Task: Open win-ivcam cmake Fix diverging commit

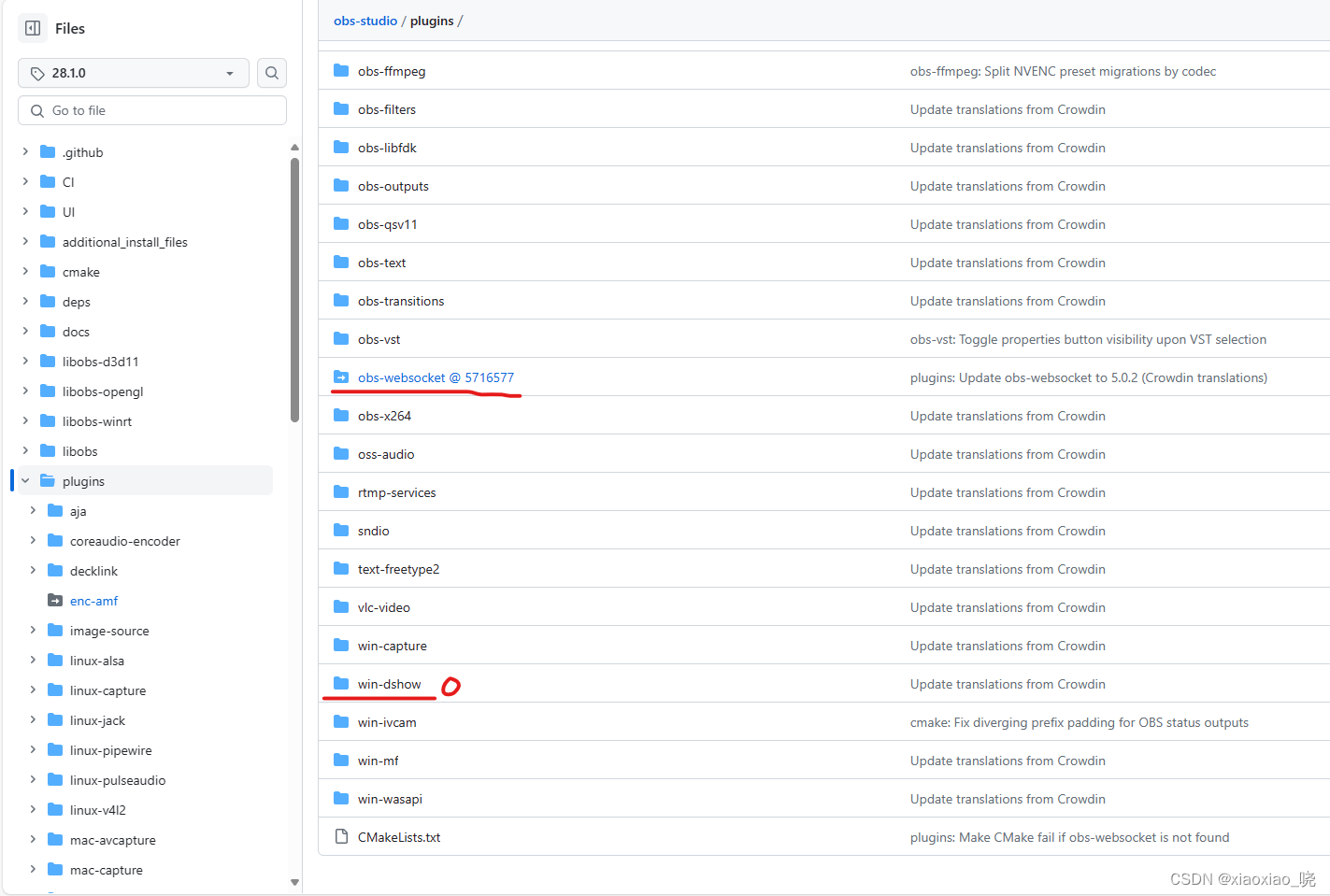Action: [1080, 722]
